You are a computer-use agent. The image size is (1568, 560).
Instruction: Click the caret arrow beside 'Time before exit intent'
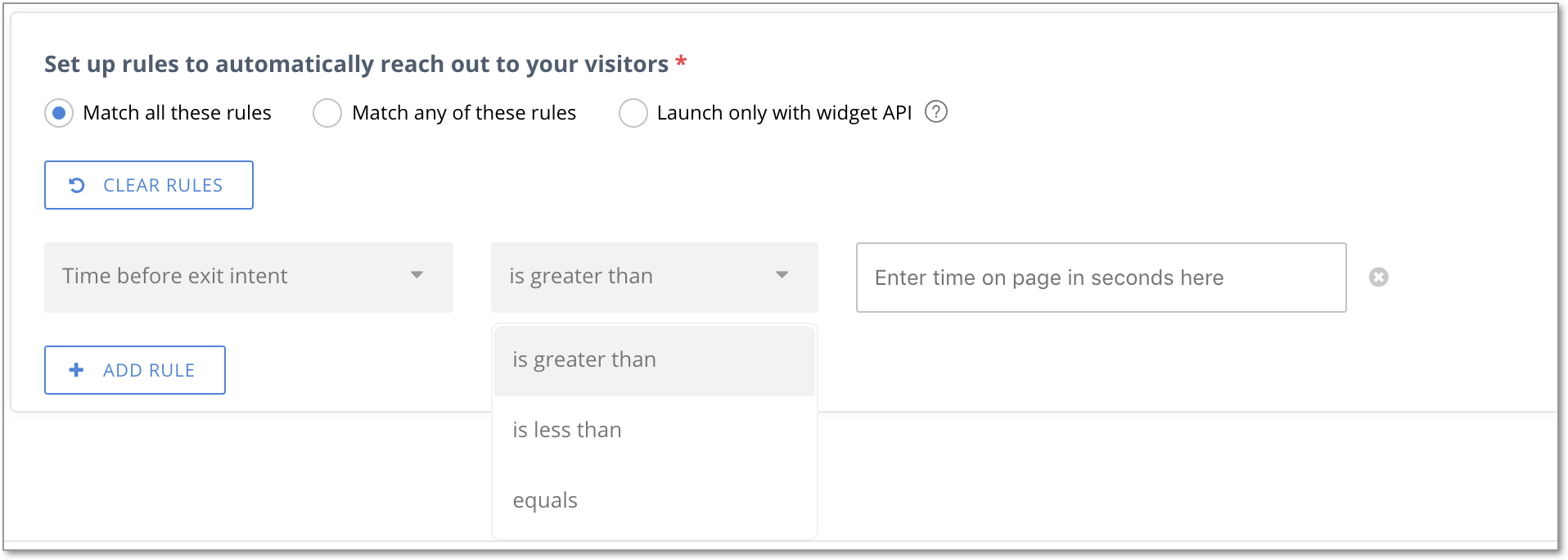[417, 275]
